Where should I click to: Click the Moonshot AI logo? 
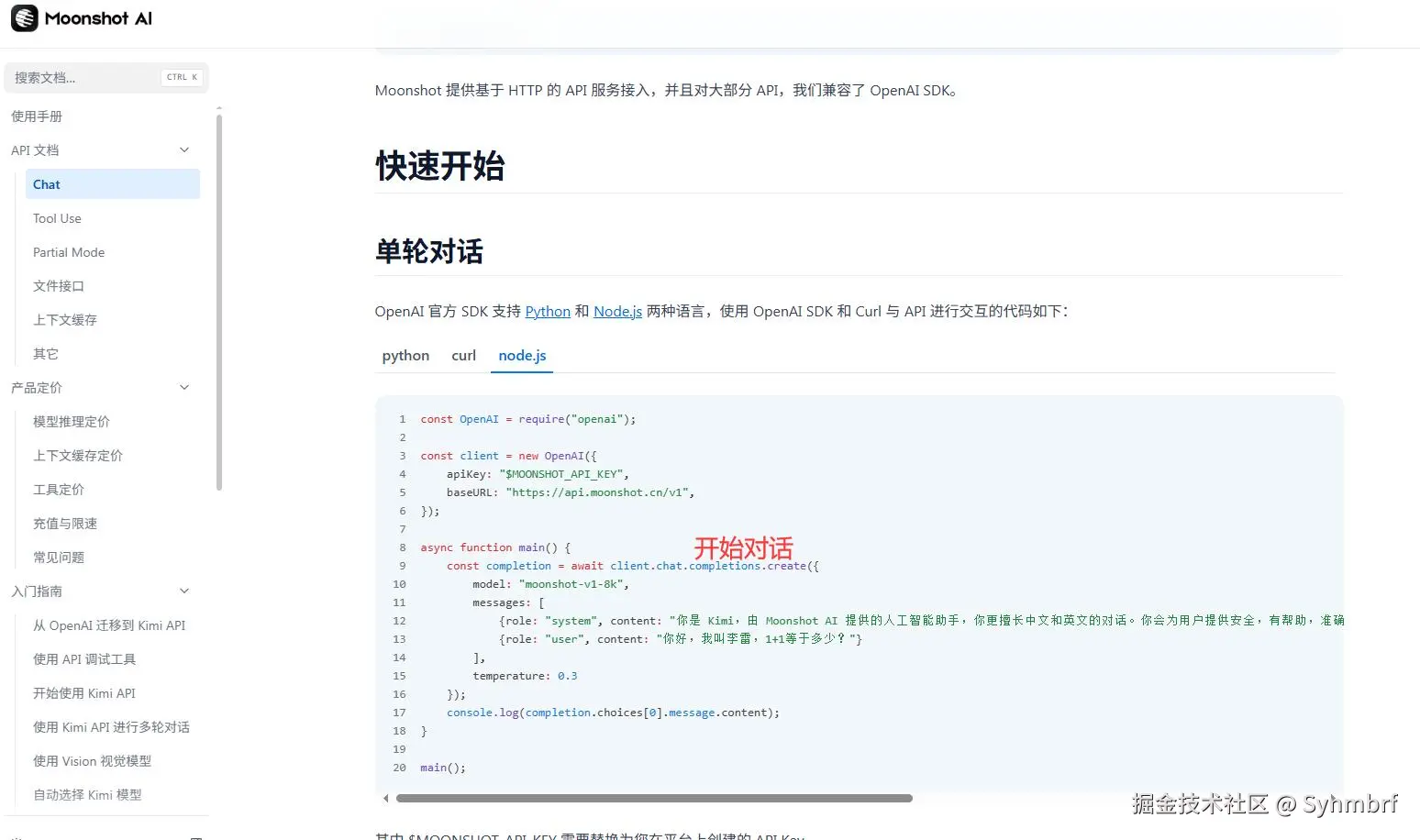(x=81, y=18)
